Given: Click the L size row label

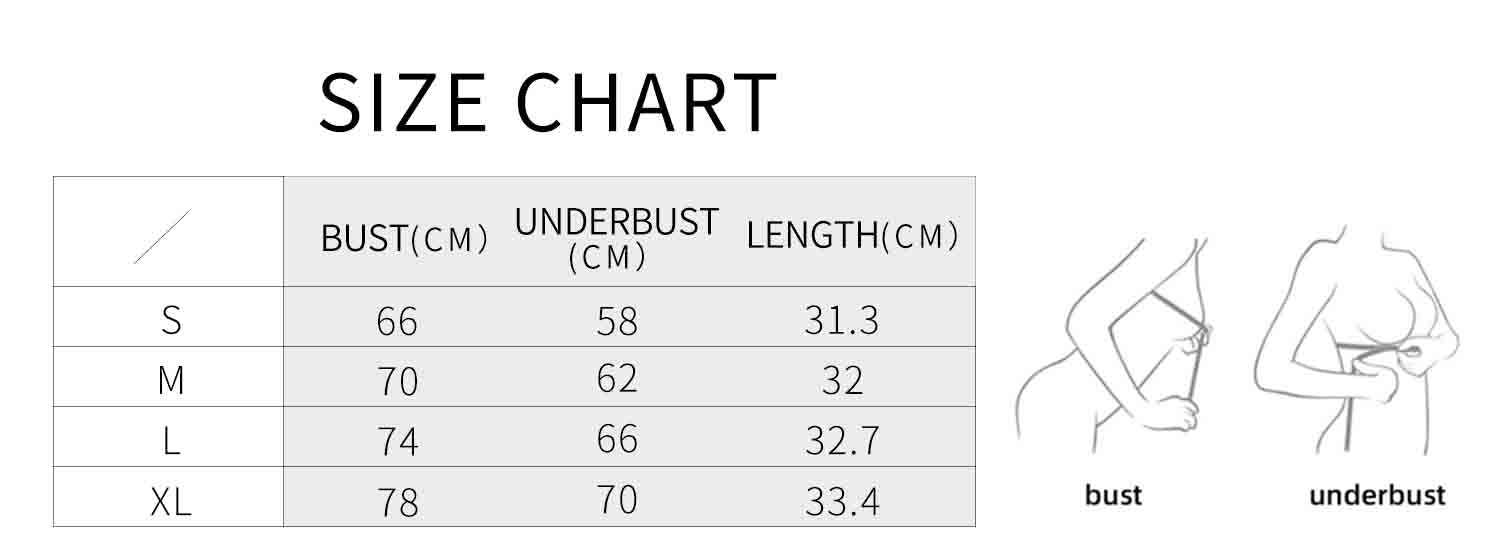Looking at the screenshot, I should pos(172,440).
